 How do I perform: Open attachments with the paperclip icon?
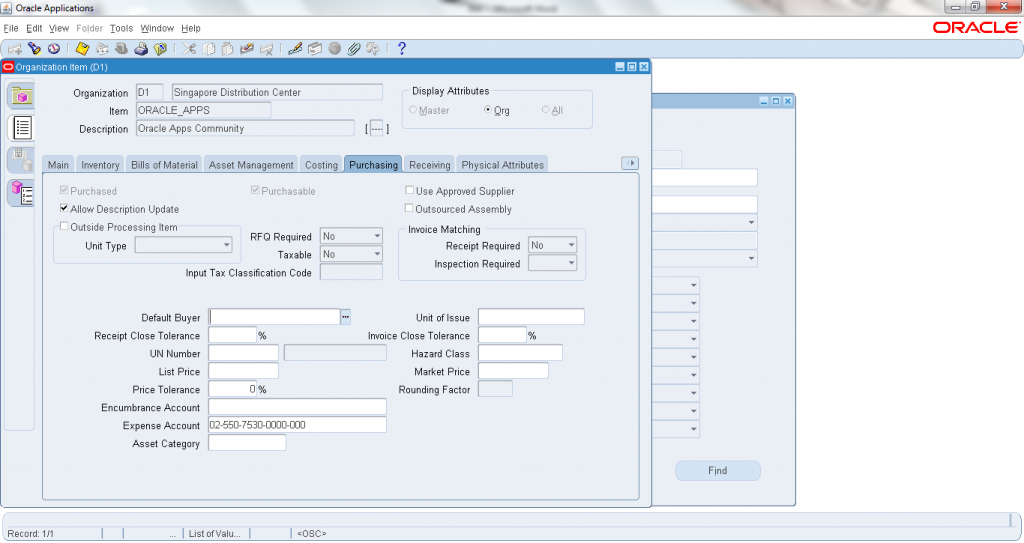353,48
